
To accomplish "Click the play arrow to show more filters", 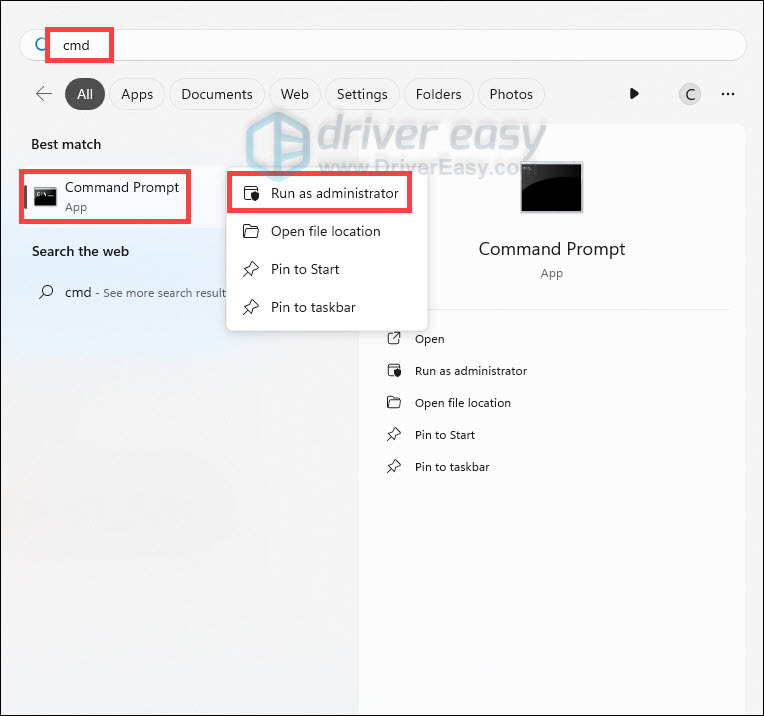I will tap(634, 94).
